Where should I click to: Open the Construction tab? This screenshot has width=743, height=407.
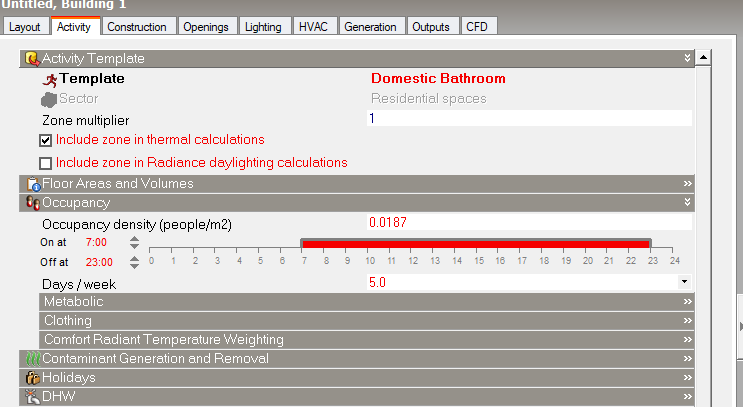click(137, 27)
